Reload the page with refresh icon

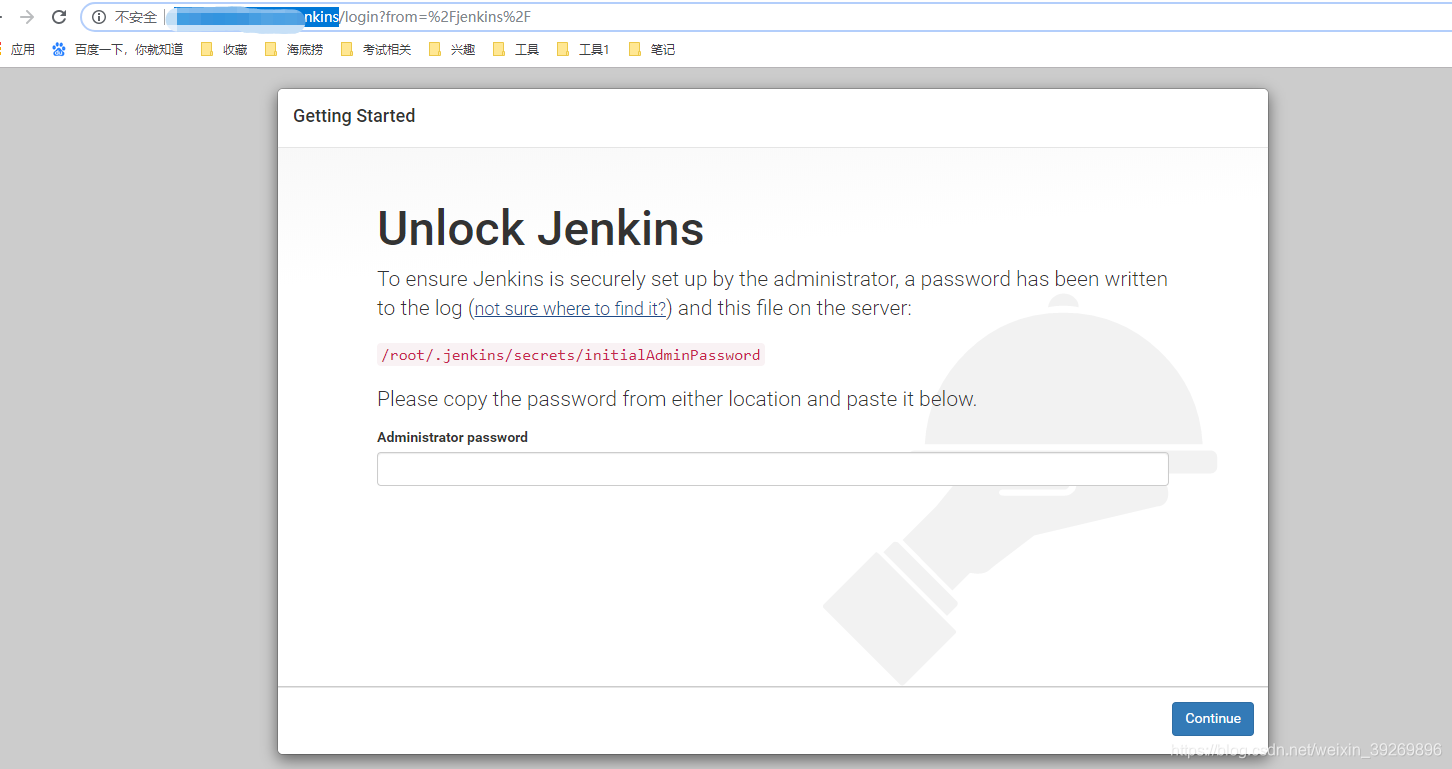click(x=59, y=17)
